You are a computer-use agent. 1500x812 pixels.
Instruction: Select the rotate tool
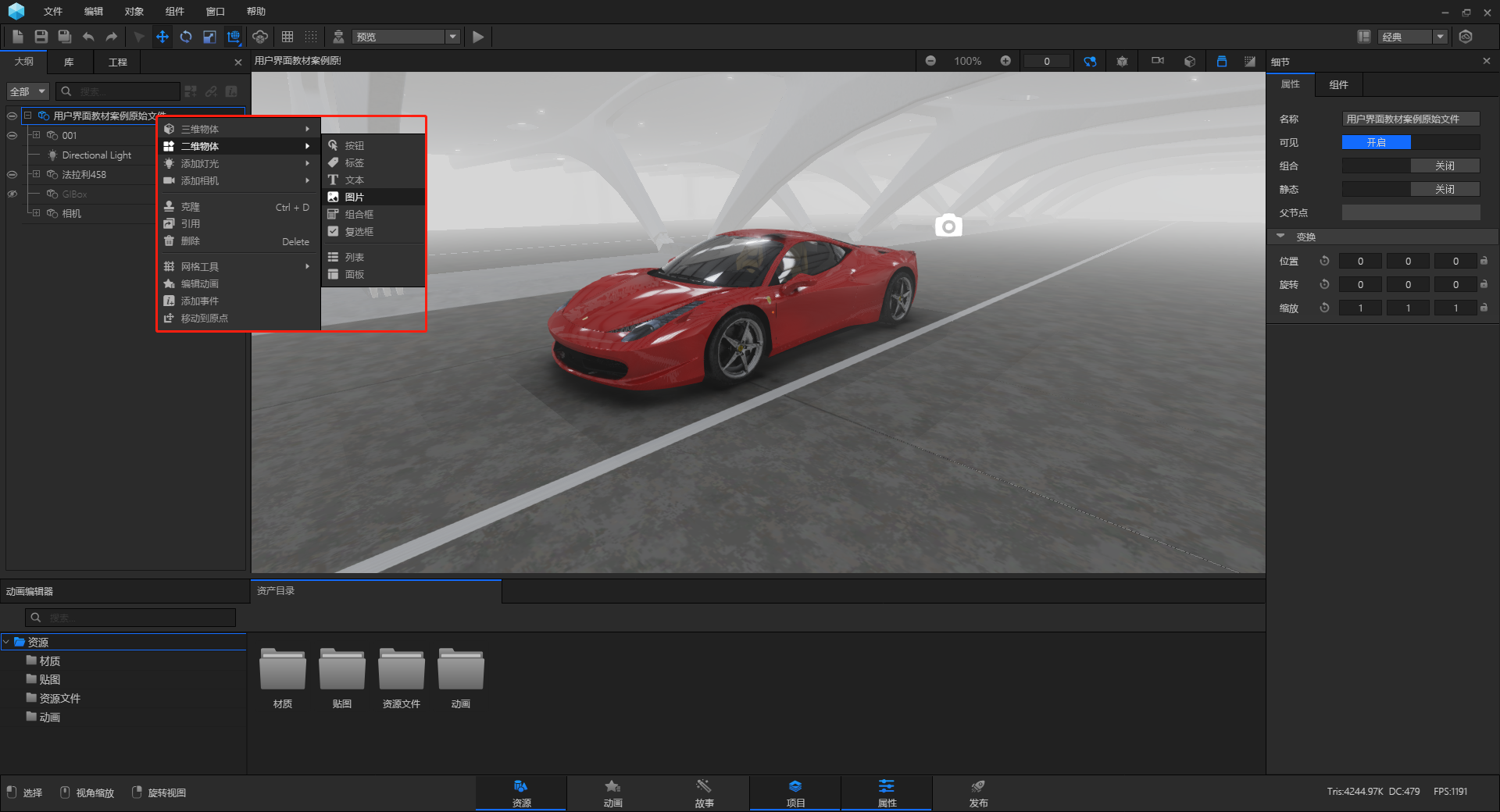186,37
